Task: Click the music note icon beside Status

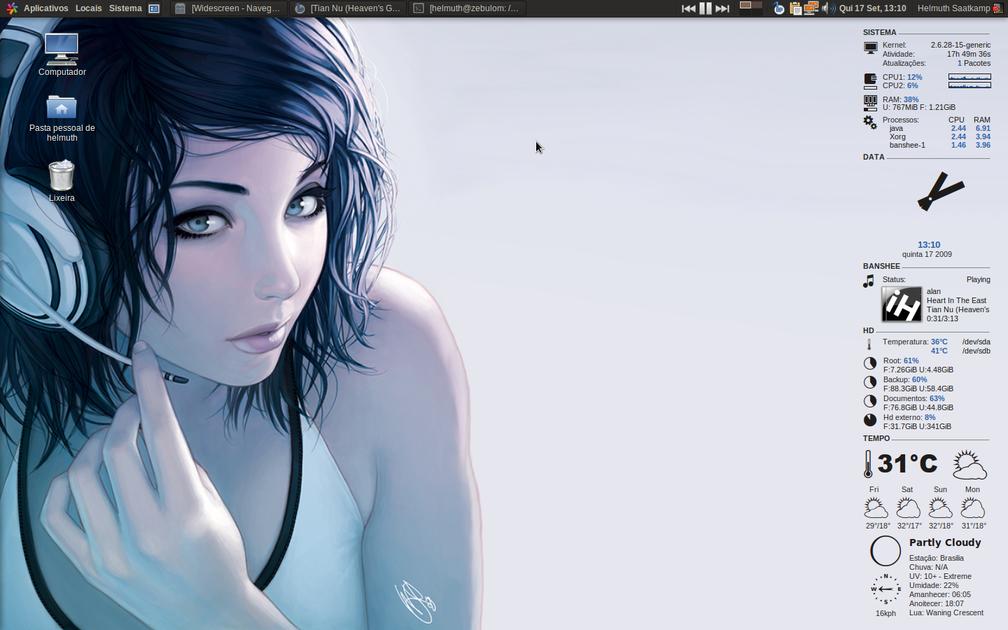Action: pyautogui.click(x=868, y=281)
